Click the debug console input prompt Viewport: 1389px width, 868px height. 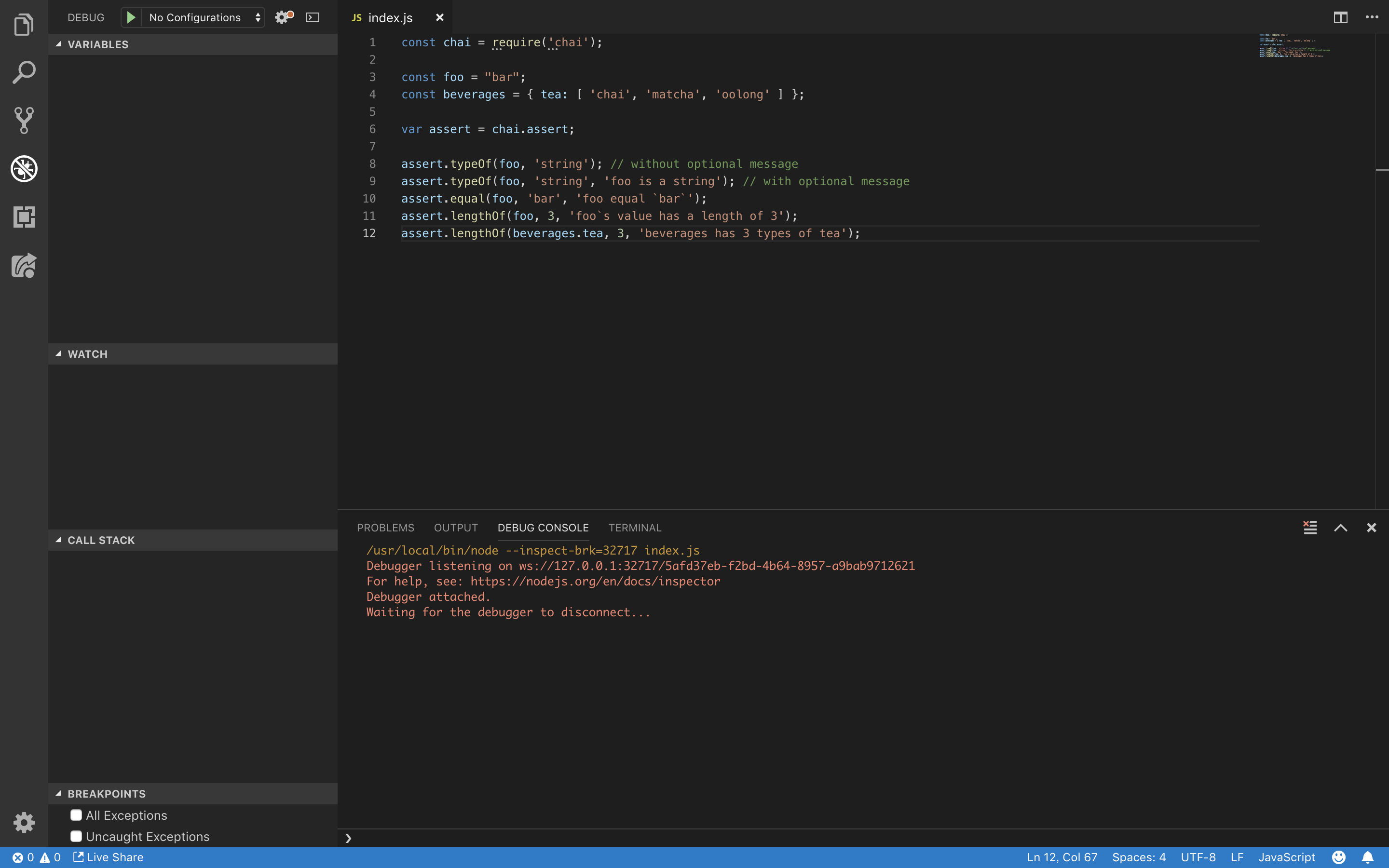coord(863,838)
